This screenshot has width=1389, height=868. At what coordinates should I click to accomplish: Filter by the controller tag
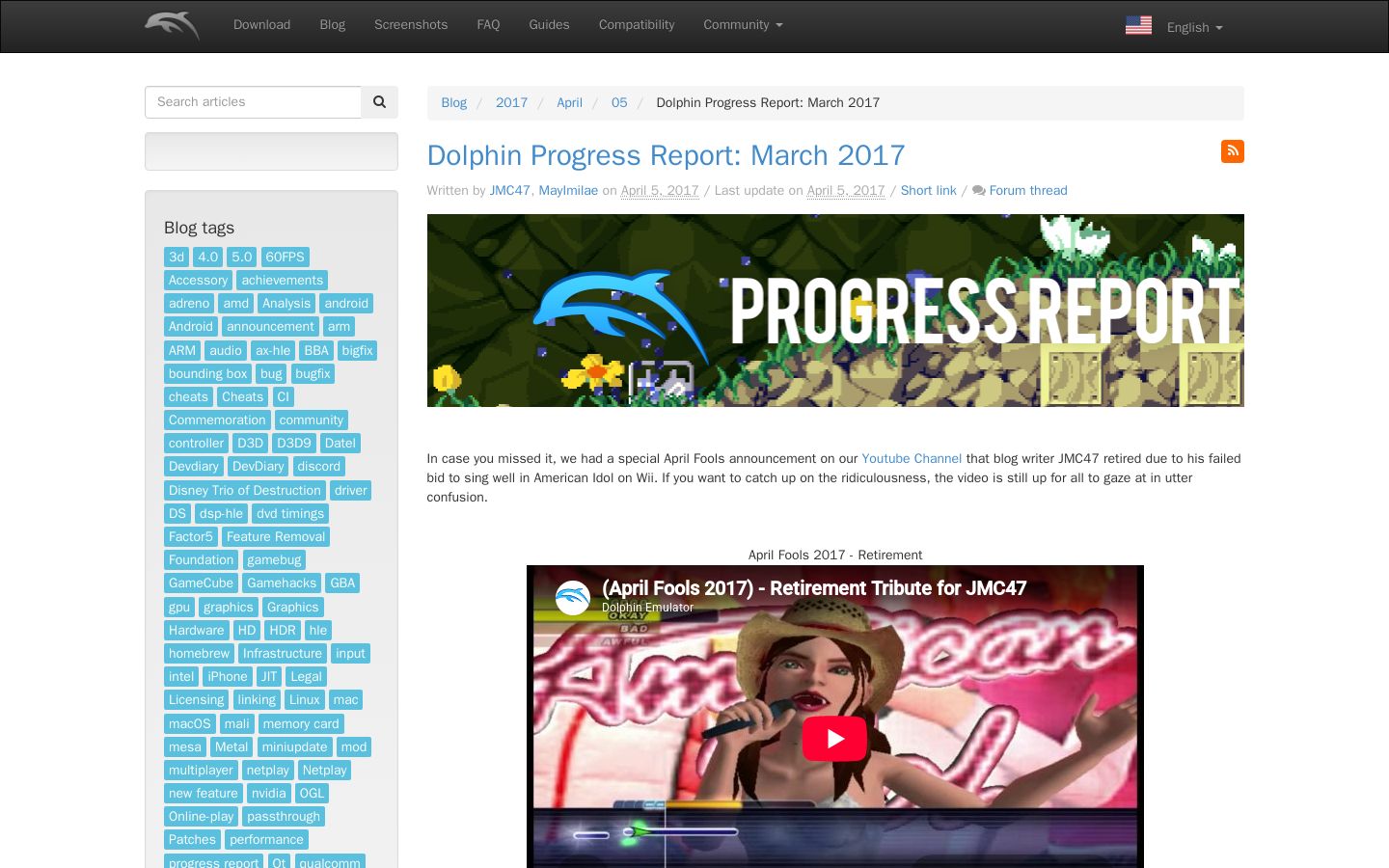click(196, 444)
